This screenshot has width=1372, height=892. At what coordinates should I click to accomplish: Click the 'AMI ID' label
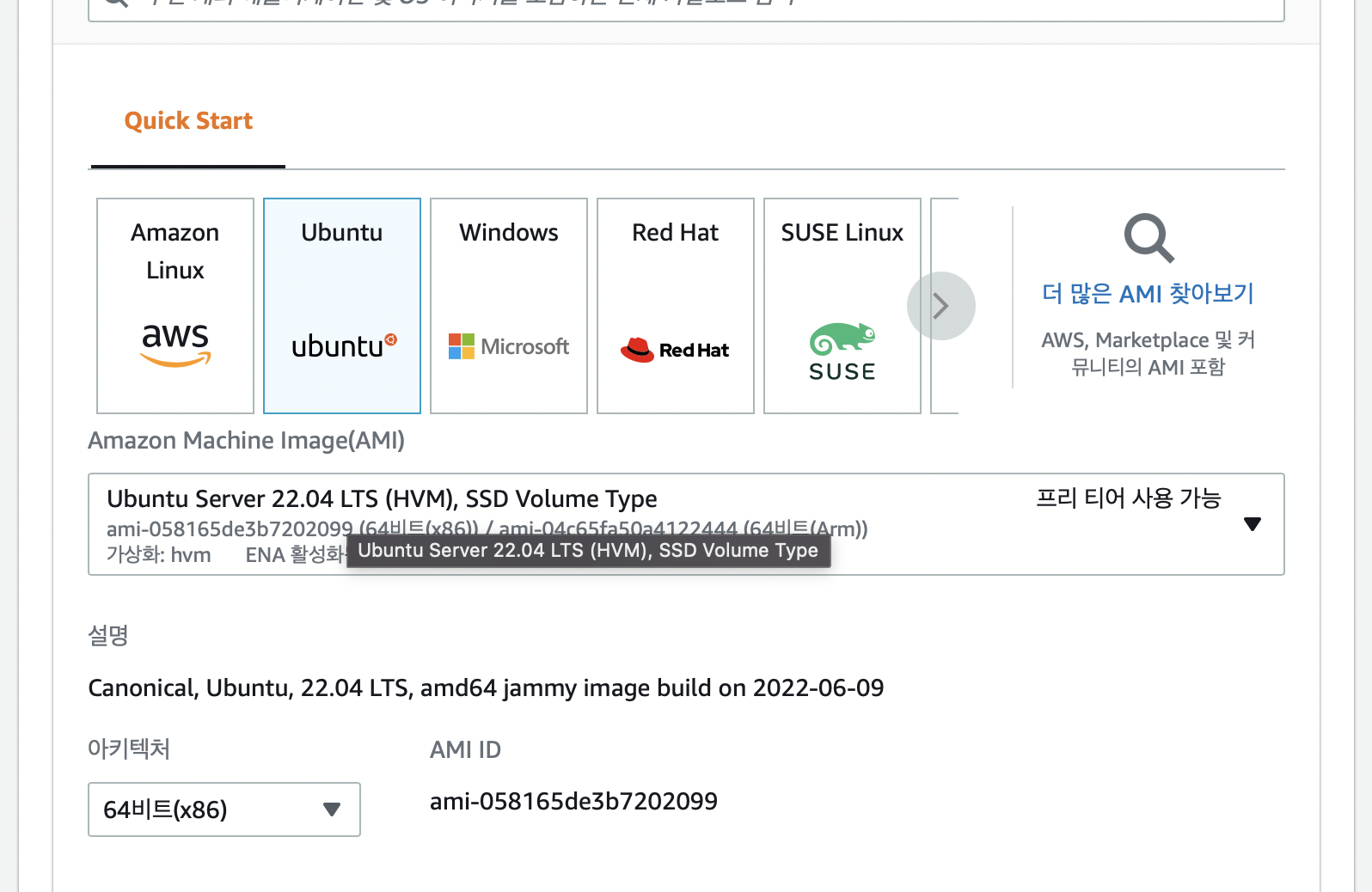click(465, 750)
